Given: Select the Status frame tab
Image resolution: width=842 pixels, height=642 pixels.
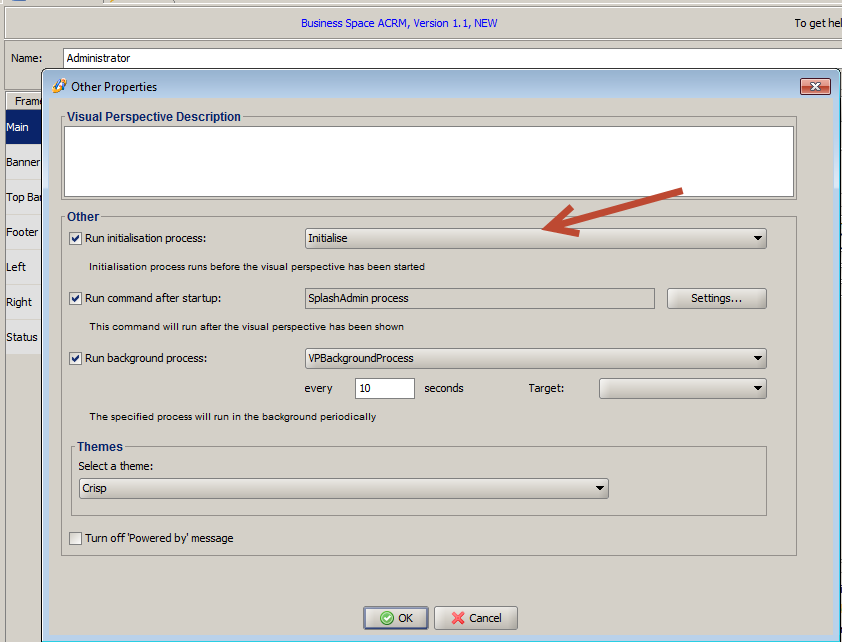Looking at the screenshot, I should click(23, 337).
